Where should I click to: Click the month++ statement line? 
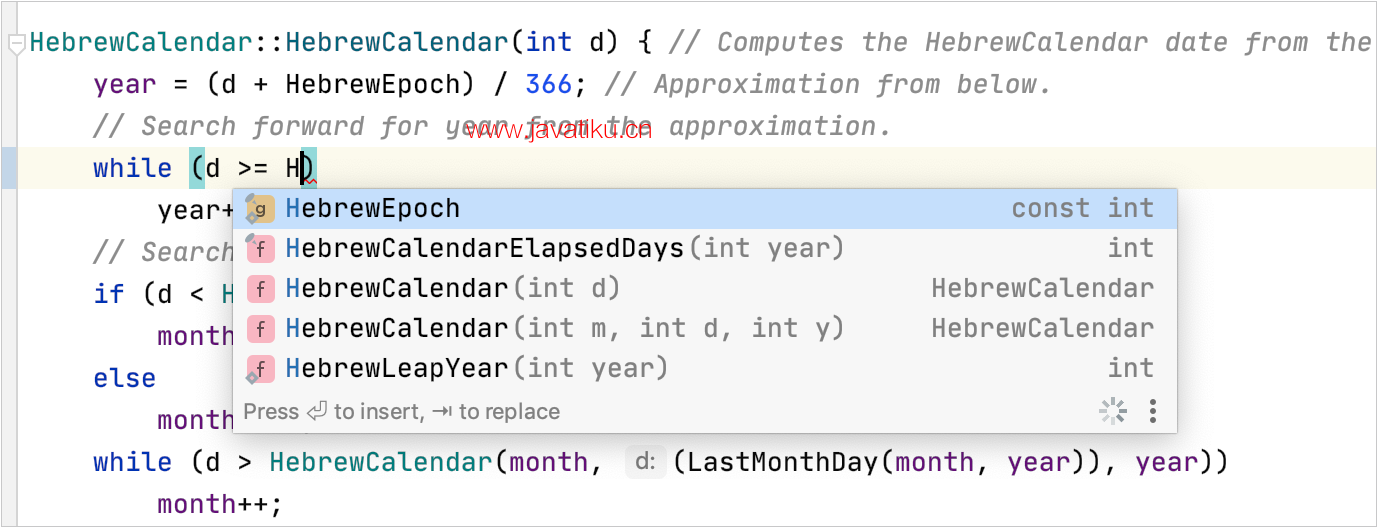coord(220,505)
